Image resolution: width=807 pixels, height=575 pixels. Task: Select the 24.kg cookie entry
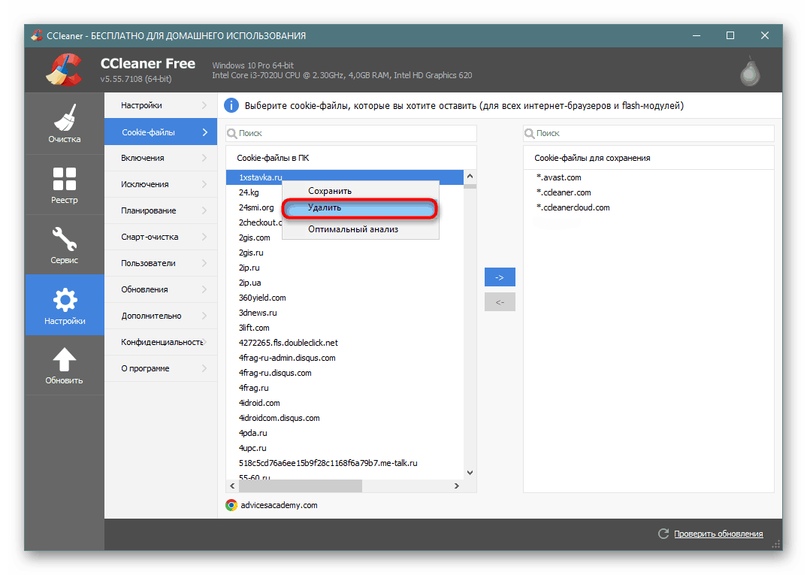pyautogui.click(x=249, y=193)
